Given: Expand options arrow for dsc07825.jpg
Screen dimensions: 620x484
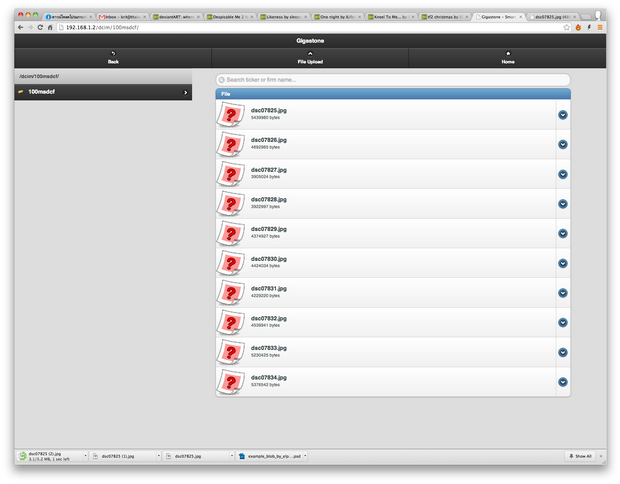Looking at the screenshot, I should point(563,115).
